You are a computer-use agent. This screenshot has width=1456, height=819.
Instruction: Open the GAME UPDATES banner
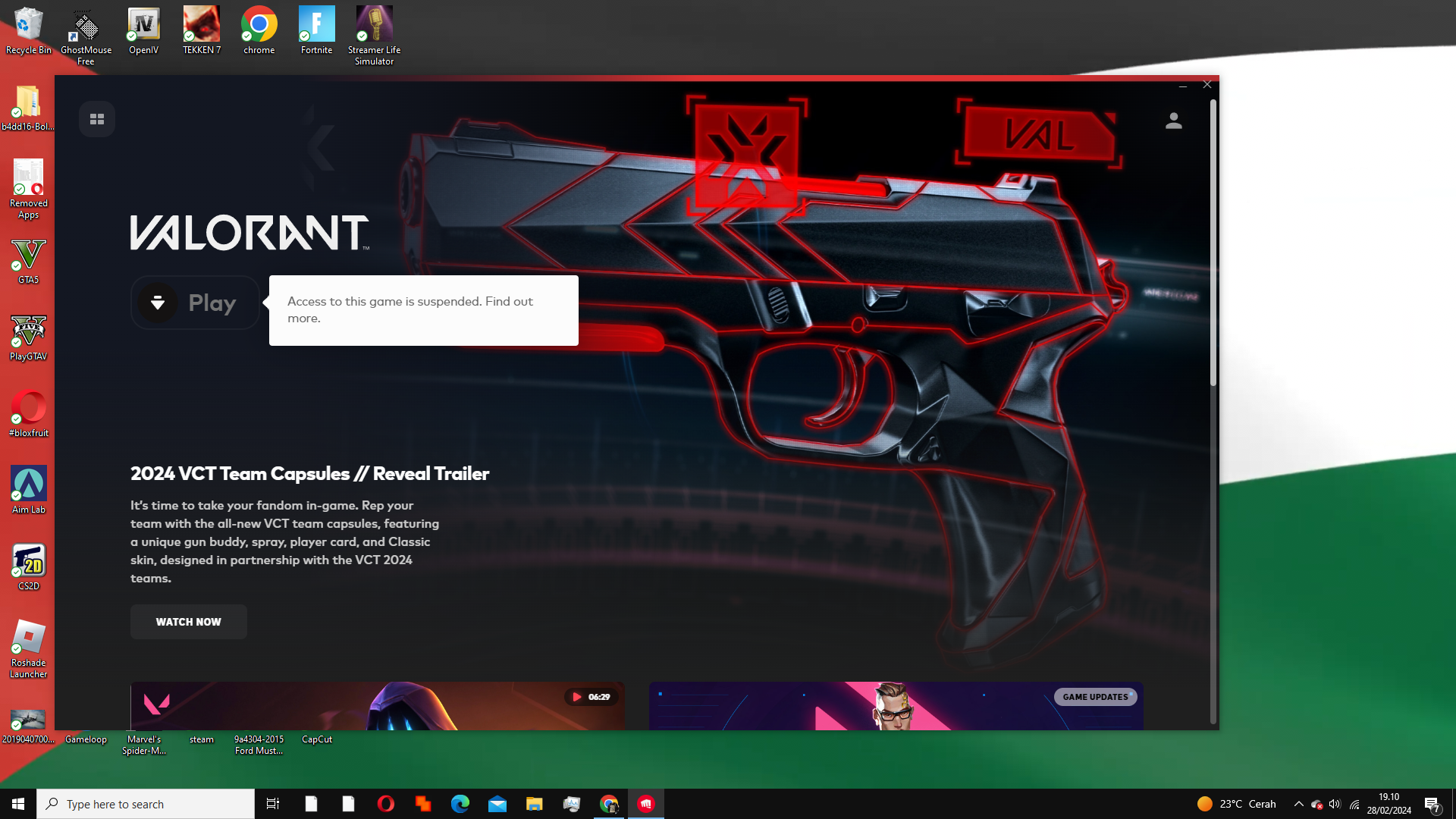point(1094,696)
